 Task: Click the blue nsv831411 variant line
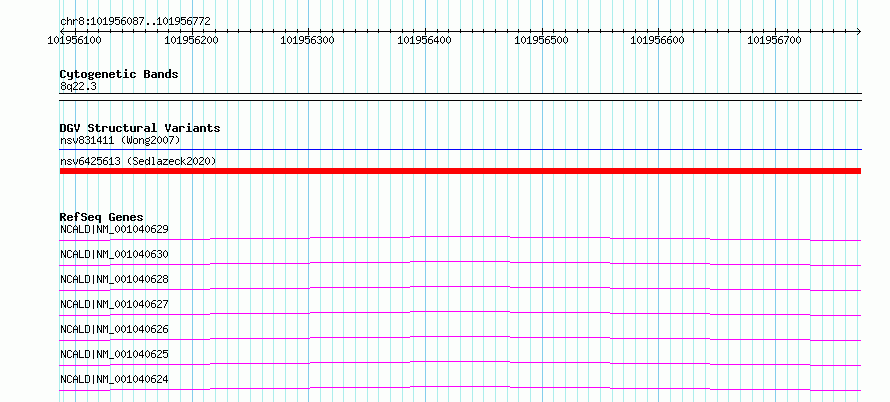coord(460,150)
